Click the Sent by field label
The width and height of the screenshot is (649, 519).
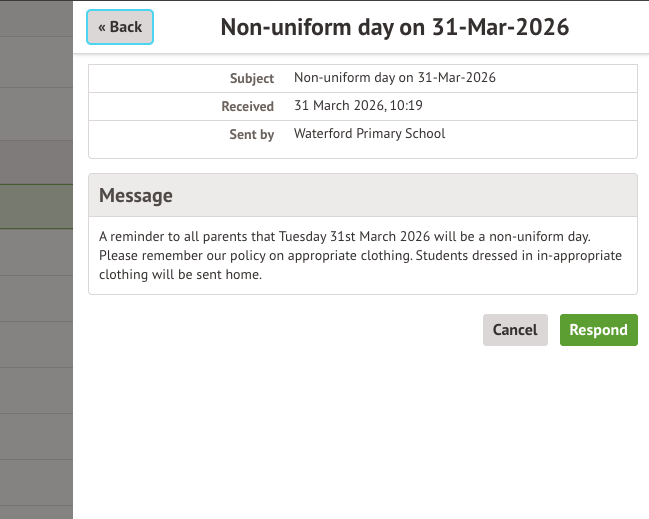(251, 134)
